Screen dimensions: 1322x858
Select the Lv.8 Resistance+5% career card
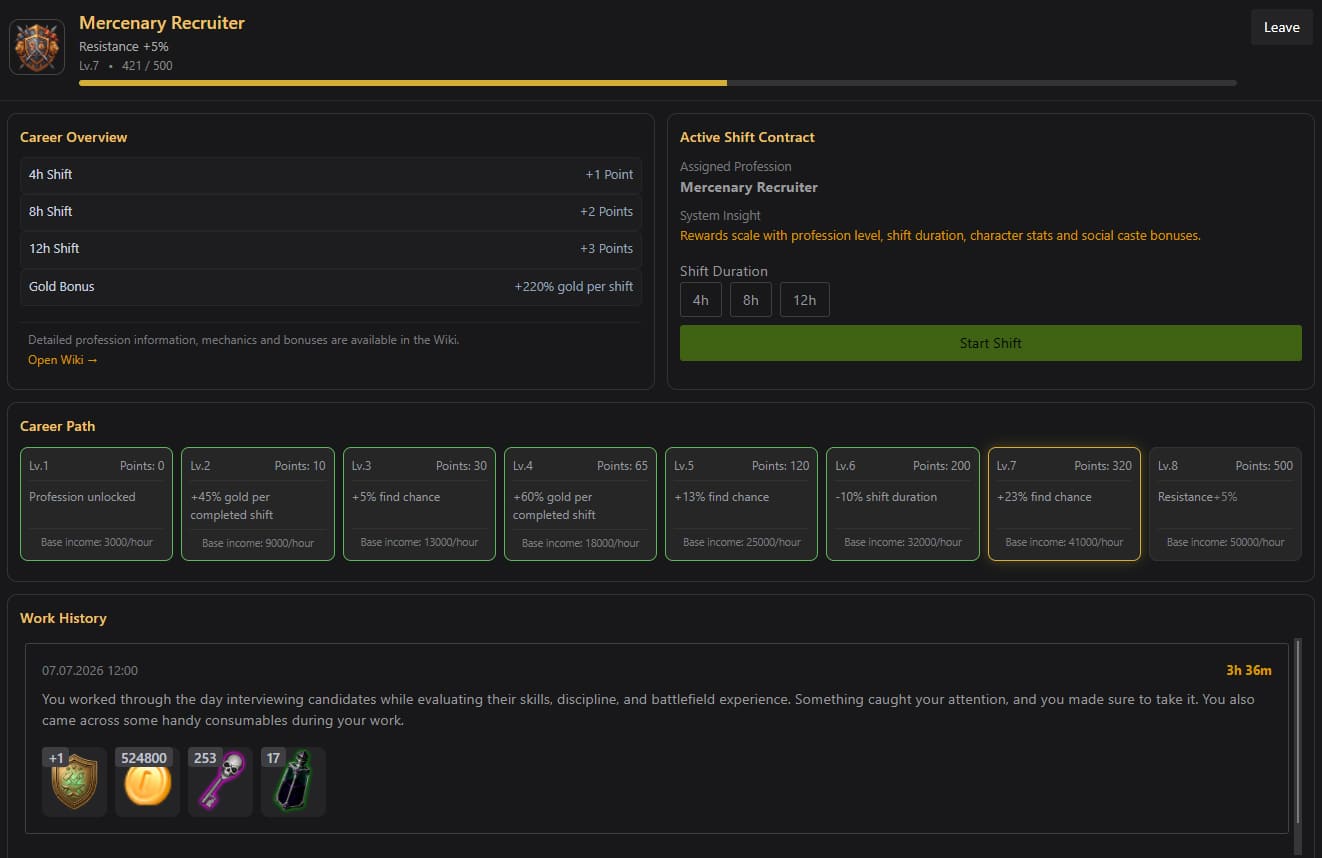point(1225,504)
